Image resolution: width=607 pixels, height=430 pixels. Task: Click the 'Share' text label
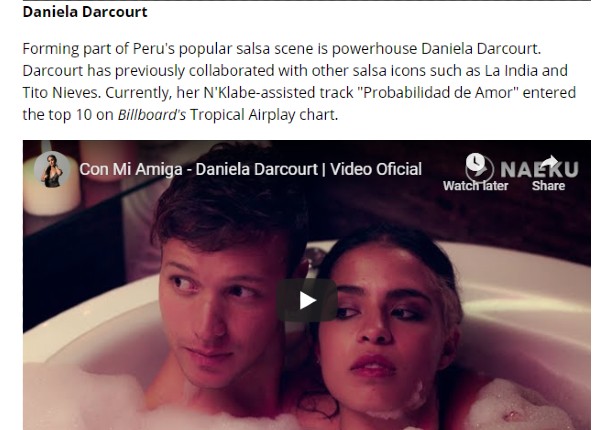[x=548, y=186]
